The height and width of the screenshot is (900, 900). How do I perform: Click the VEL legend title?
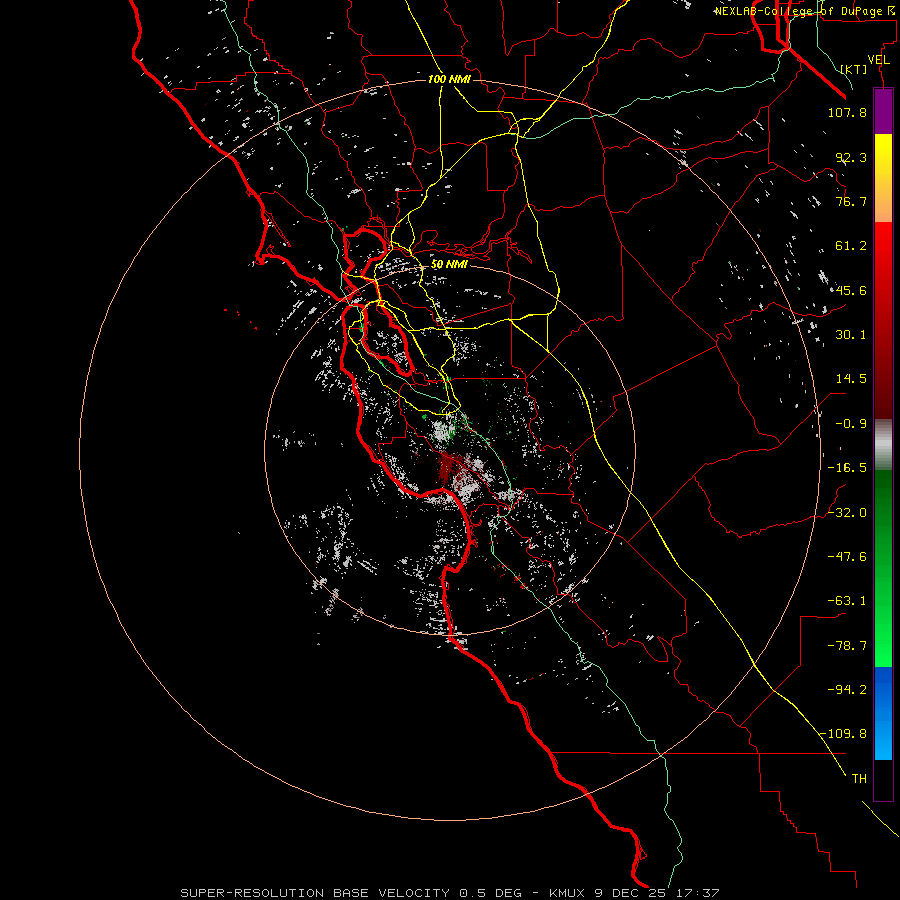pos(878,60)
